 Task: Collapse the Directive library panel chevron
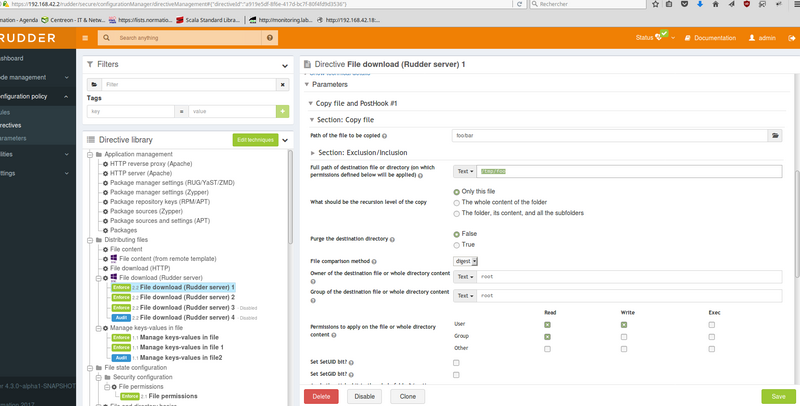[285, 140]
